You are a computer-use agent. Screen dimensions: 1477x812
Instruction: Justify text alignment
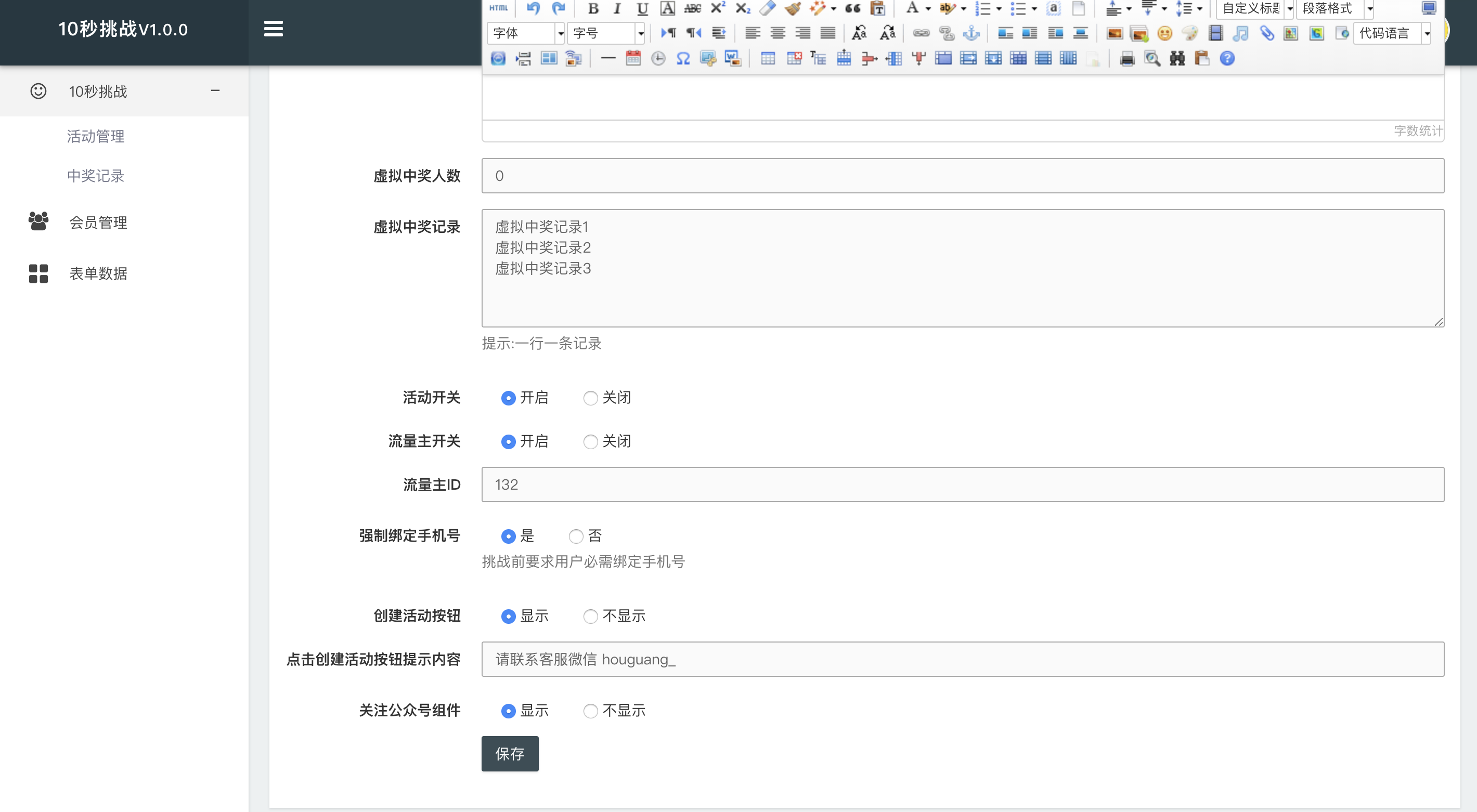coord(827,33)
